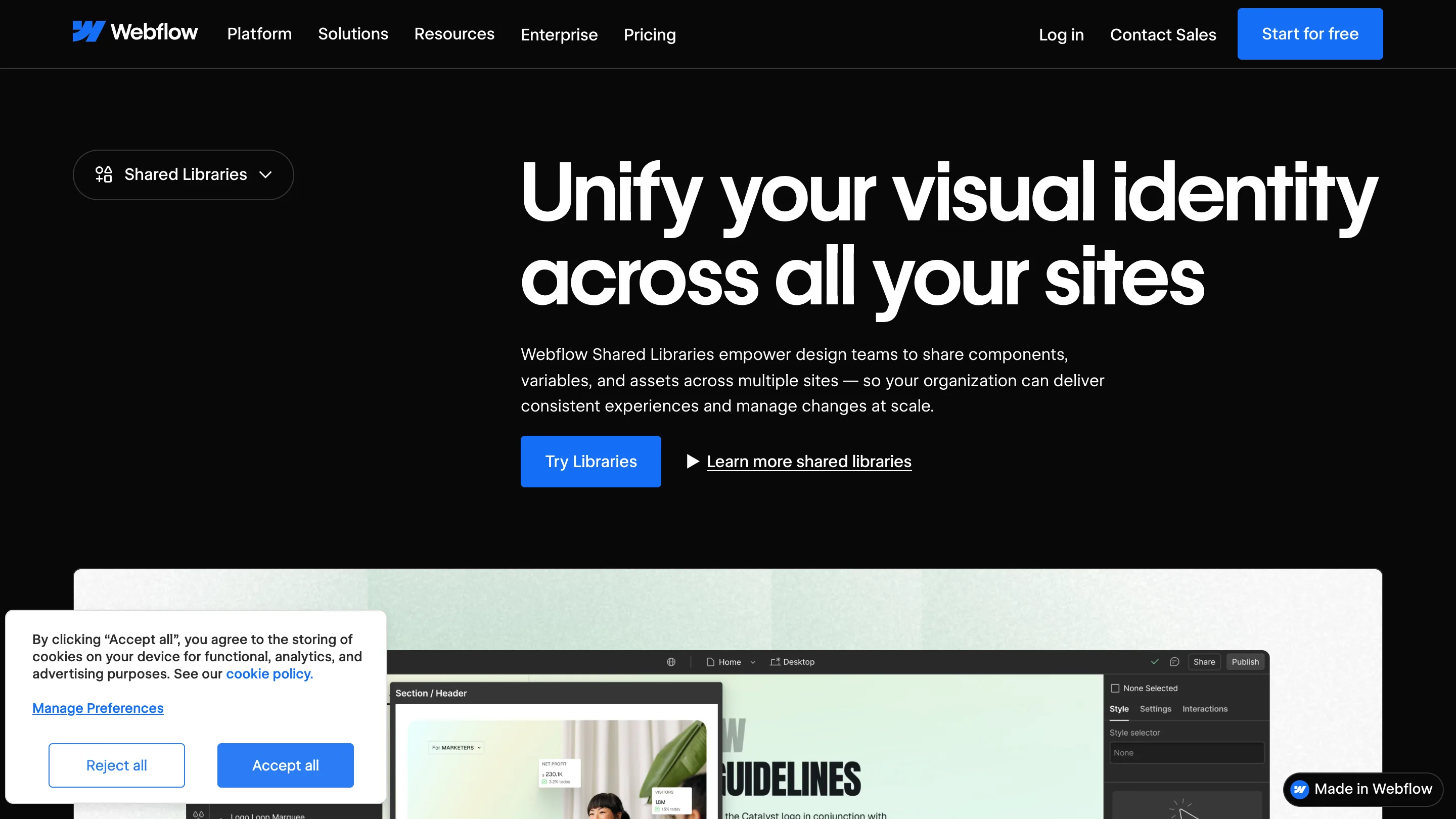Accept all cookies

click(x=286, y=765)
